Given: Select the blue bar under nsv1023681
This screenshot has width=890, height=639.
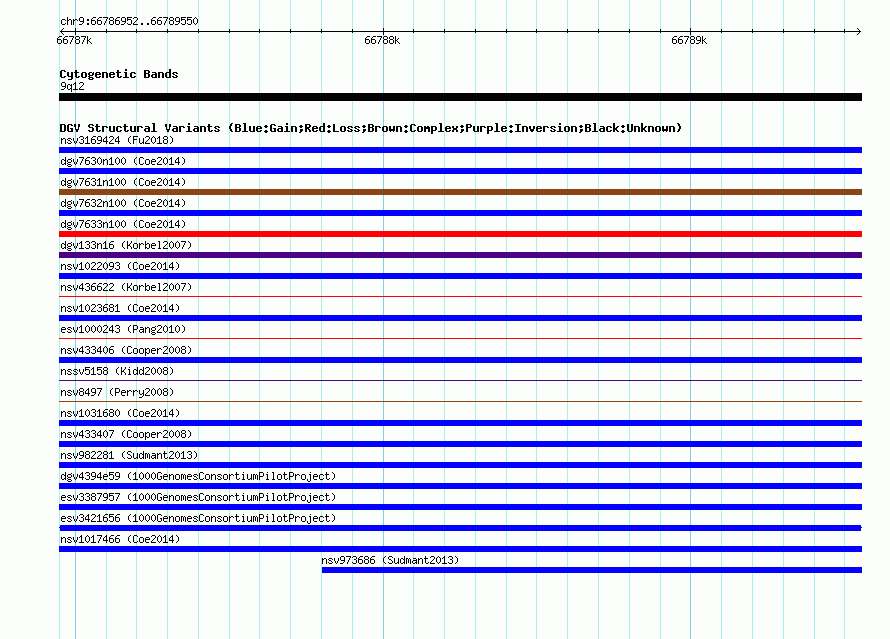Looking at the screenshot, I should pos(460,318).
